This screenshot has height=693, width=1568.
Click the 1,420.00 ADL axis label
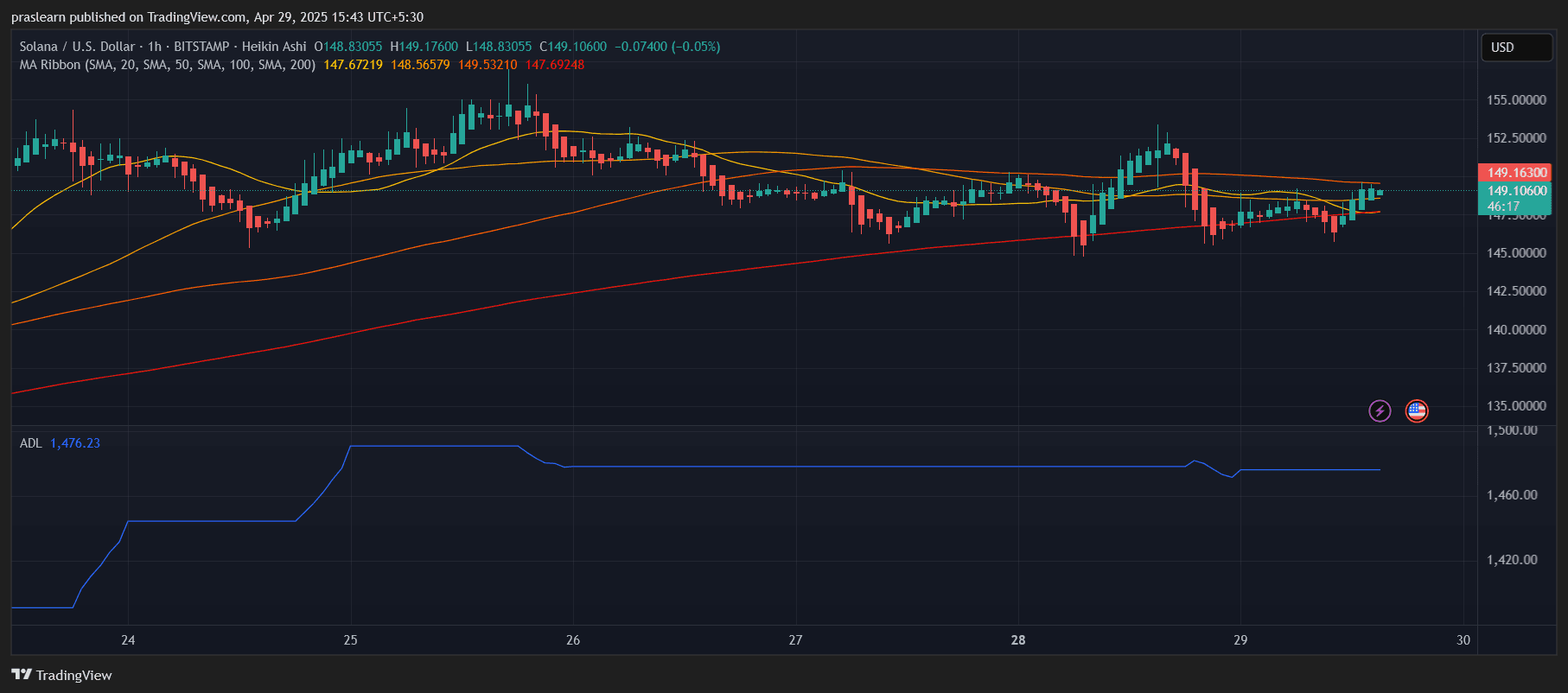pyautogui.click(x=1512, y=560)
